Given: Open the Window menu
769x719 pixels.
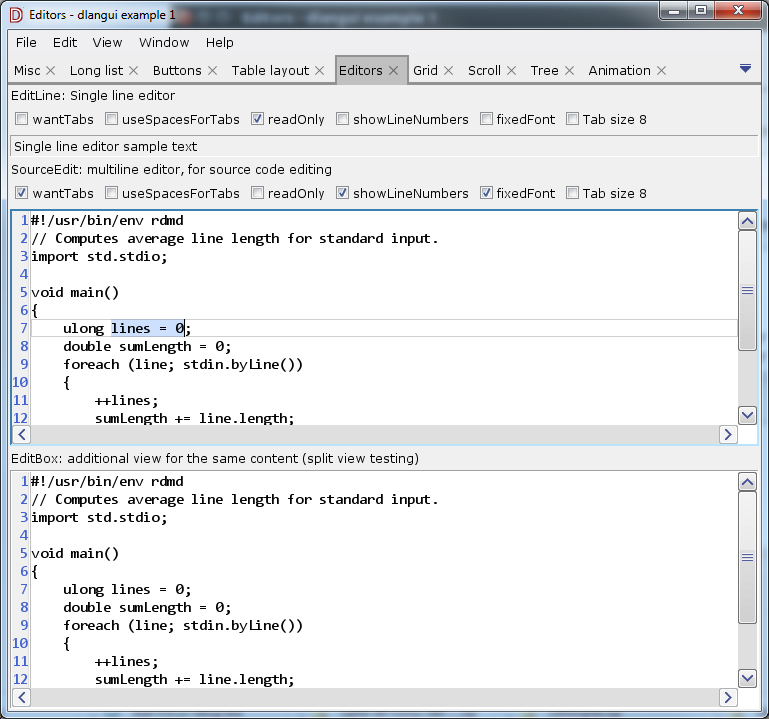Looking at the screenshot, I should pos(164,43).
